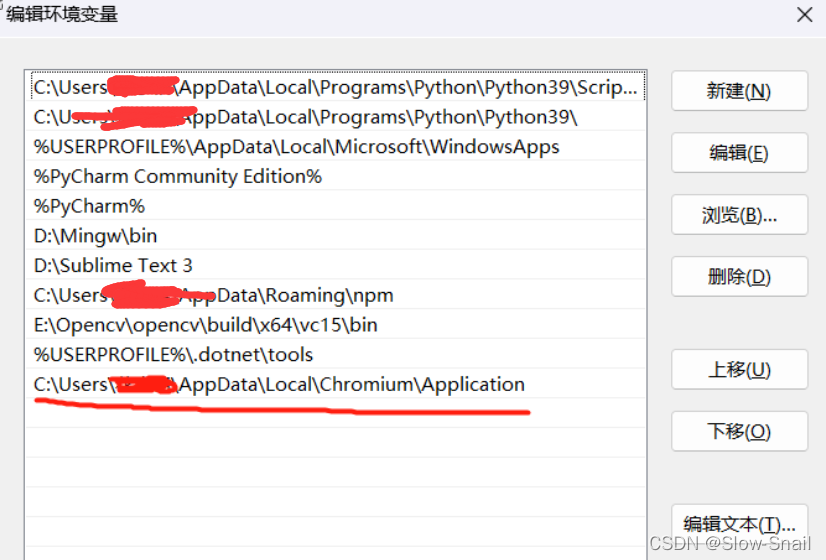Select the E:\Opencv\opencv\build\x64\vc15\bin entry
The width and height of the screenshot is (826, 560).
pos(336,325)
